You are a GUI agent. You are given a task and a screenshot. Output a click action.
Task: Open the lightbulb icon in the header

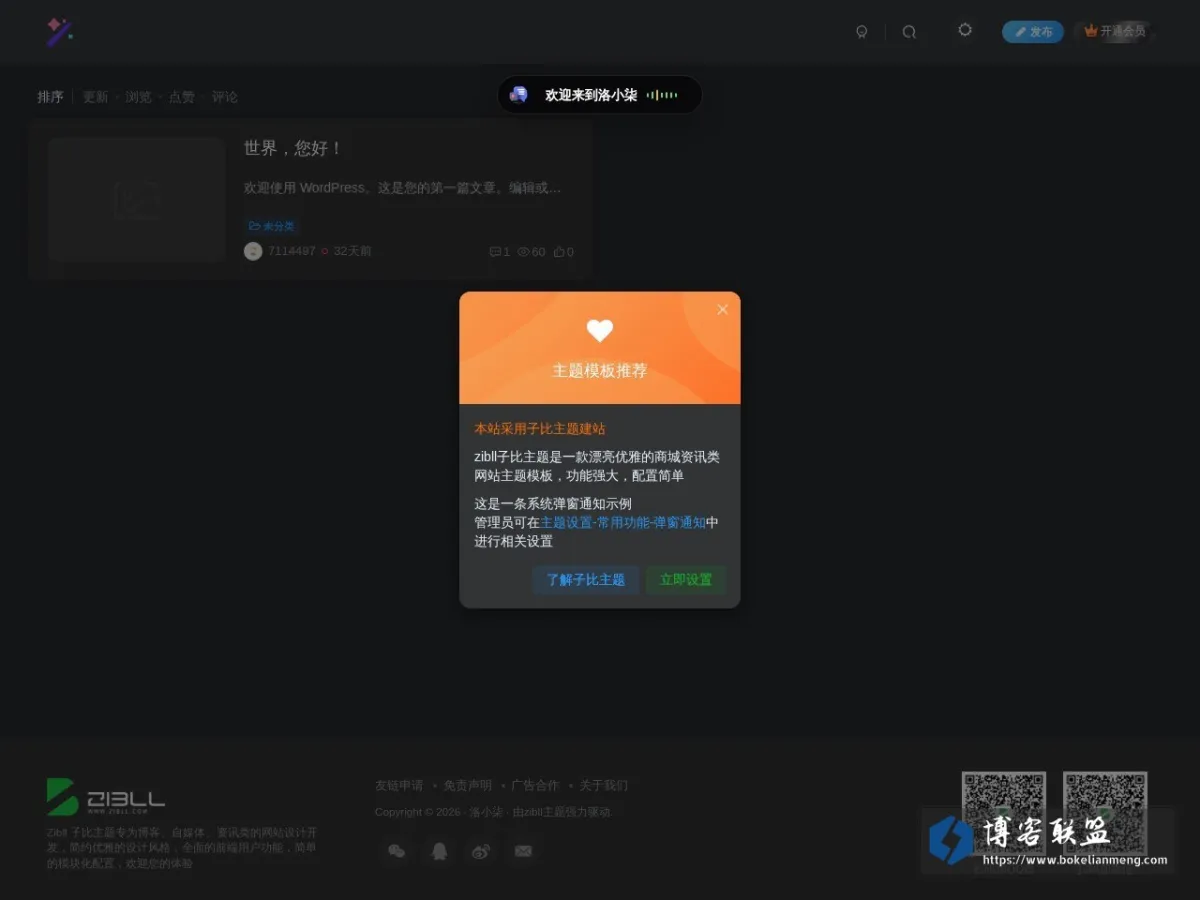coord(862,32)
